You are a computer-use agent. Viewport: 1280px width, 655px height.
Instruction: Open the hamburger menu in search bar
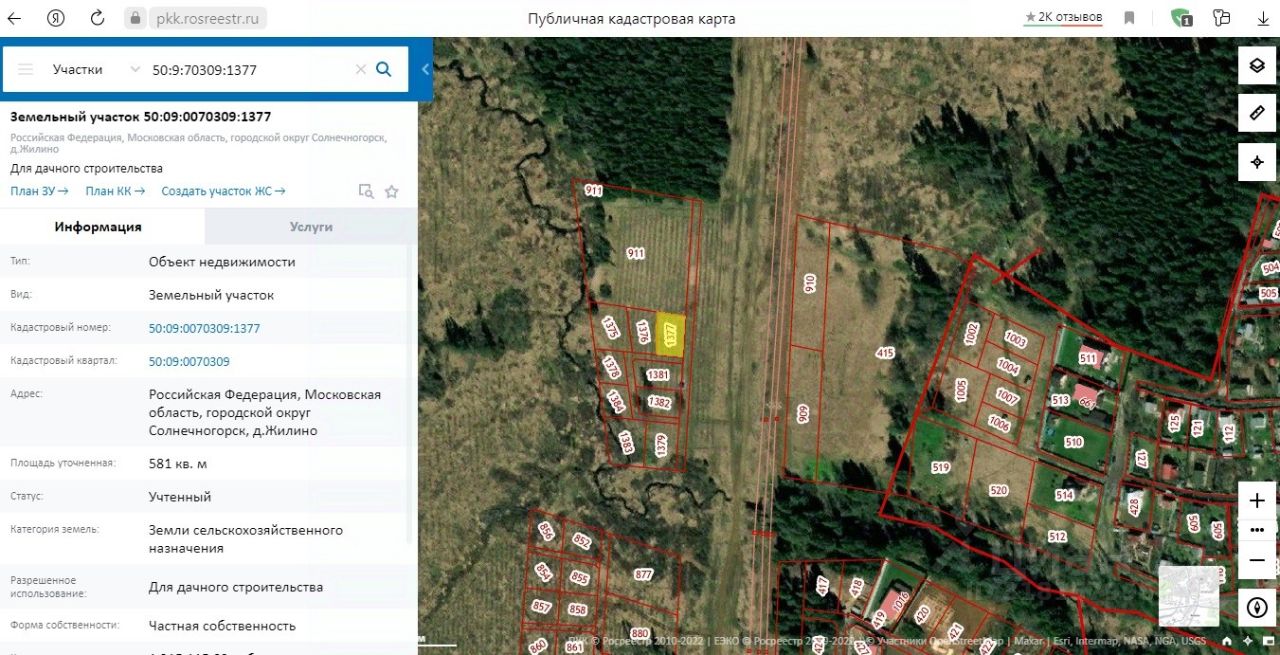(26, 69)
